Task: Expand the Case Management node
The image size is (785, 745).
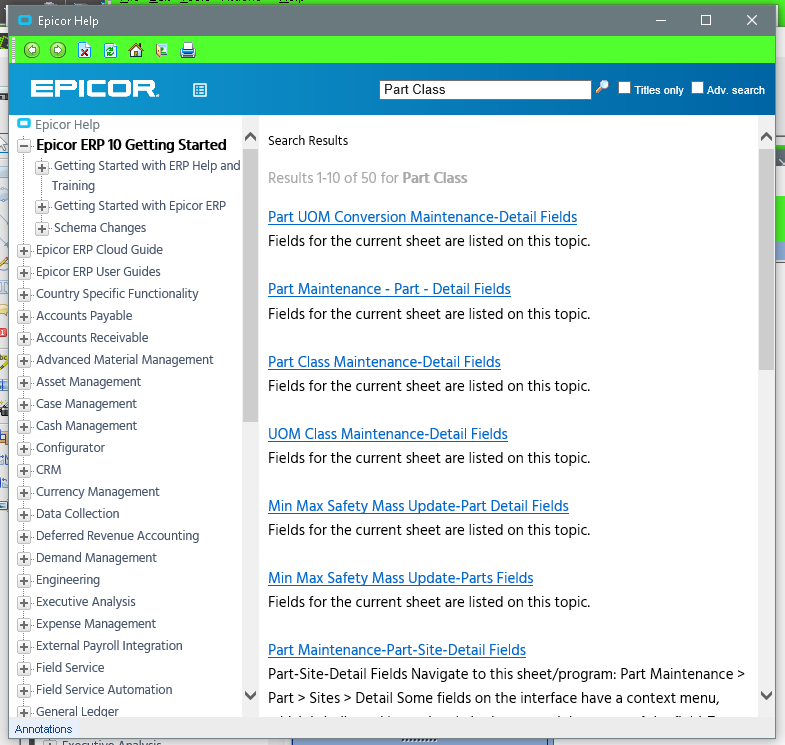Action: [24, 405]
